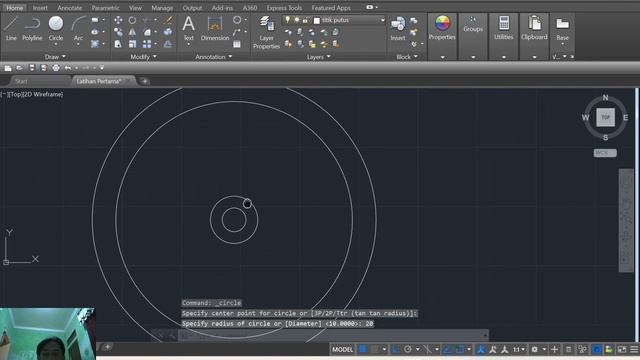
Task: Open the Clipboard panel
Action: coord(534,27)
